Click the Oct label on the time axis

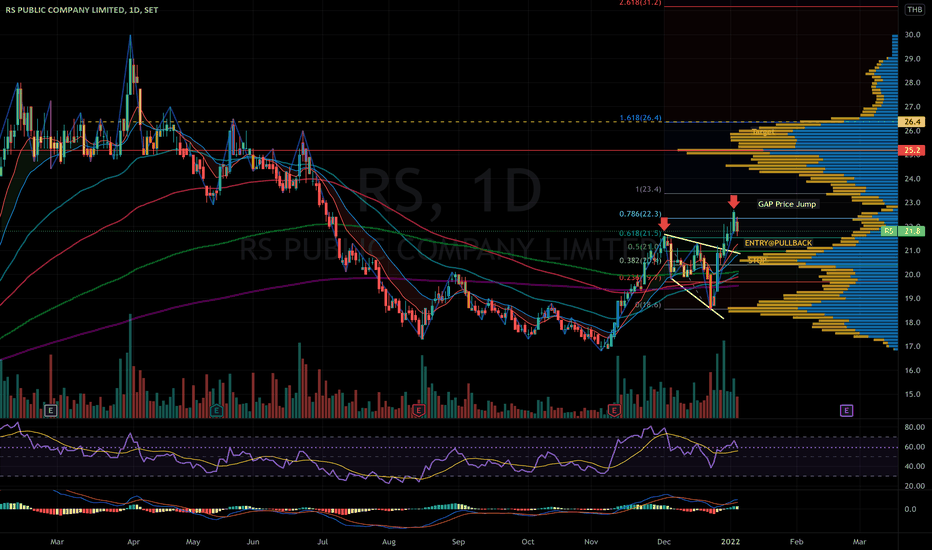coord(527,542)
